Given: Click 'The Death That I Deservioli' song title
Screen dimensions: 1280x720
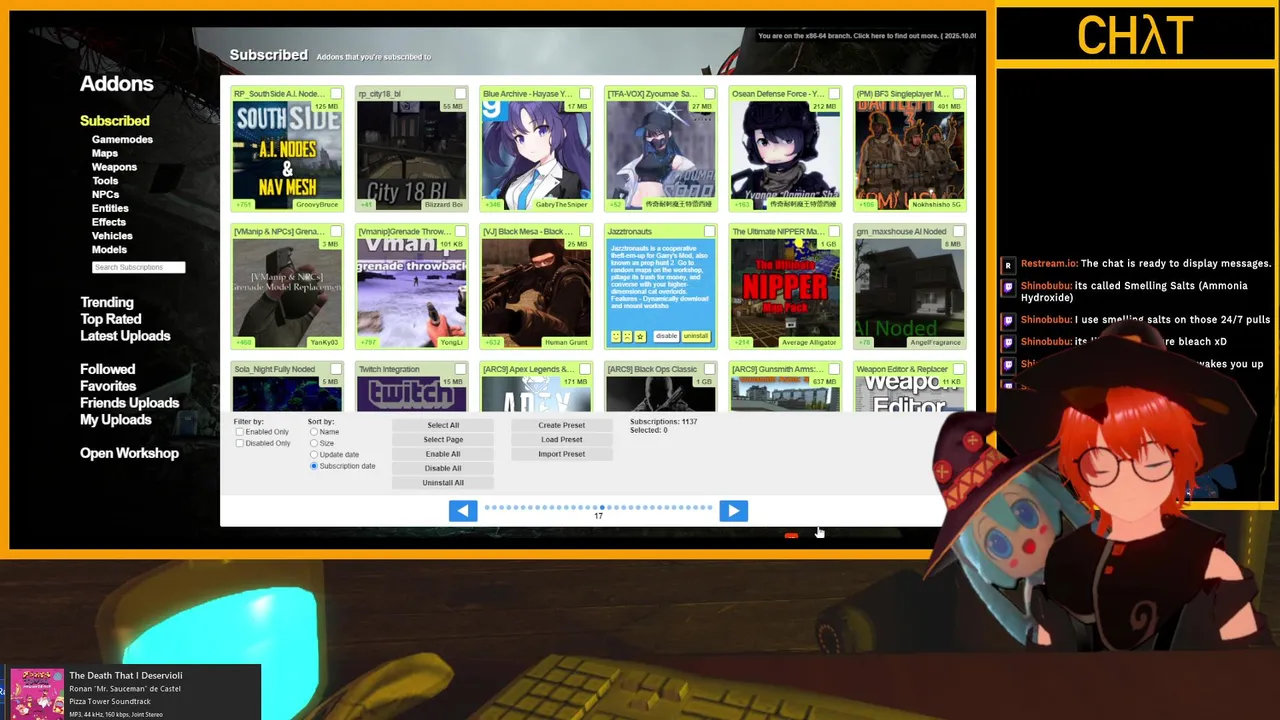Looking at the screenshot, I should click(126, 676).
